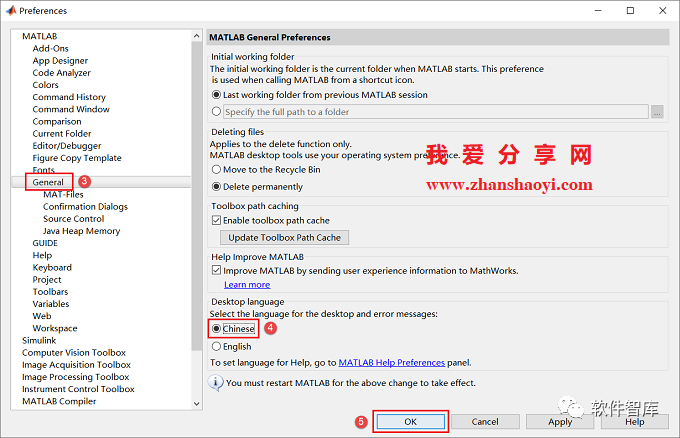Click the tree scrollbar up arrow
Viewport: 680px width, 438px height.
click(x=196, y=36)
